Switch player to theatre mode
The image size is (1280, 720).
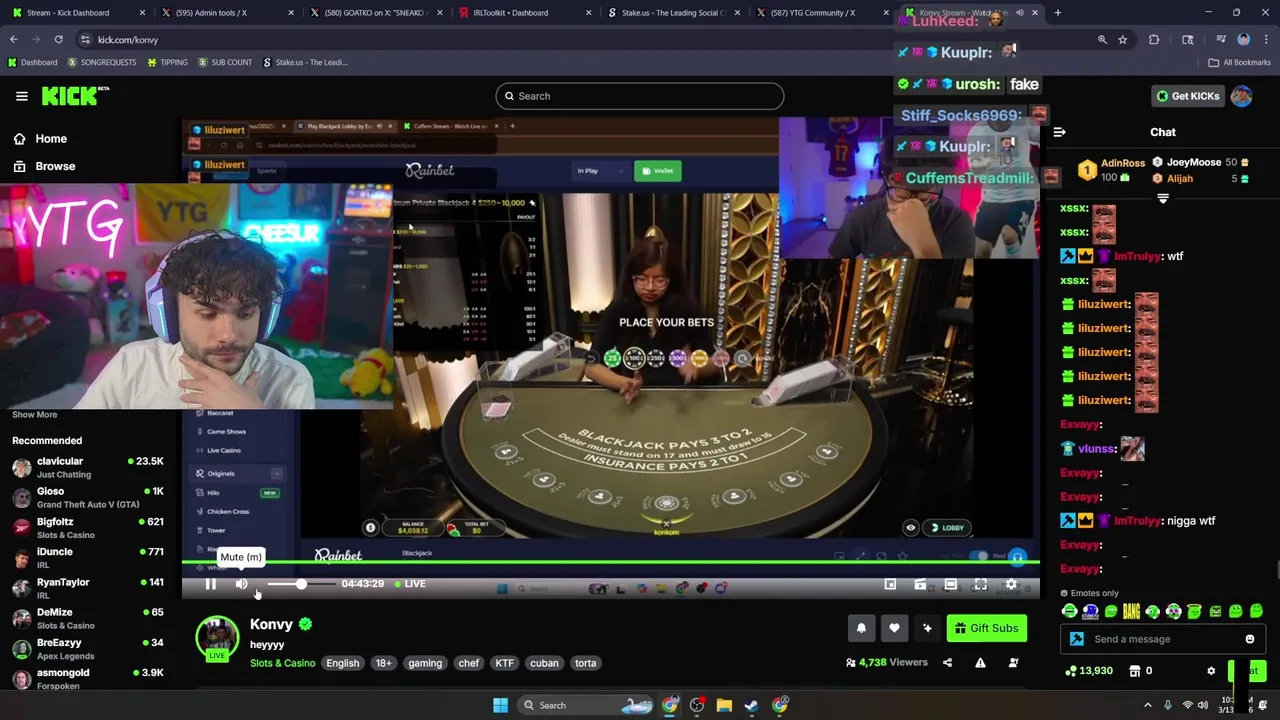(x=951, y=584)
